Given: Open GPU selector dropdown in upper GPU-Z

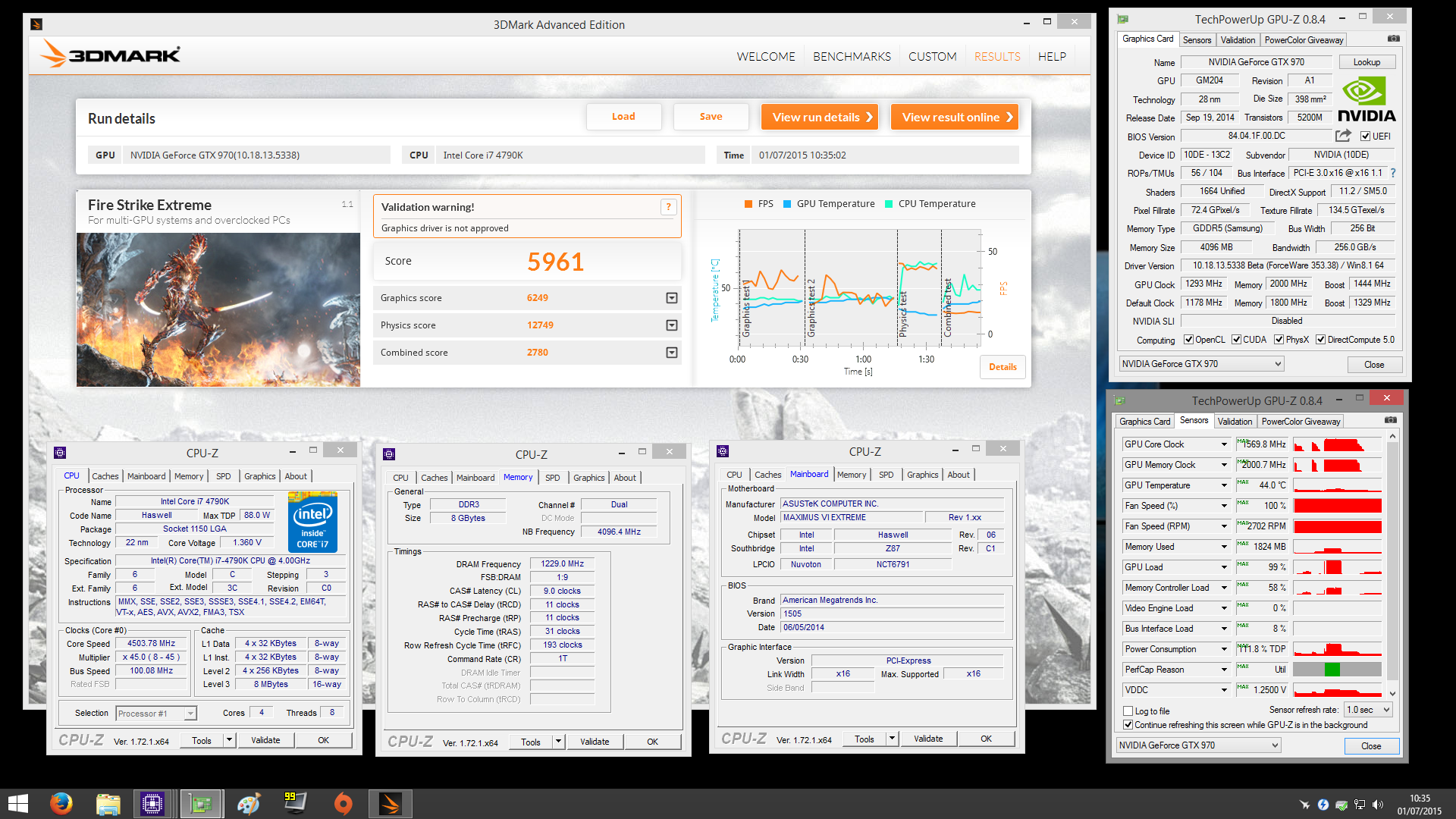Looking at the screenshot, I should pos(1201,364).
